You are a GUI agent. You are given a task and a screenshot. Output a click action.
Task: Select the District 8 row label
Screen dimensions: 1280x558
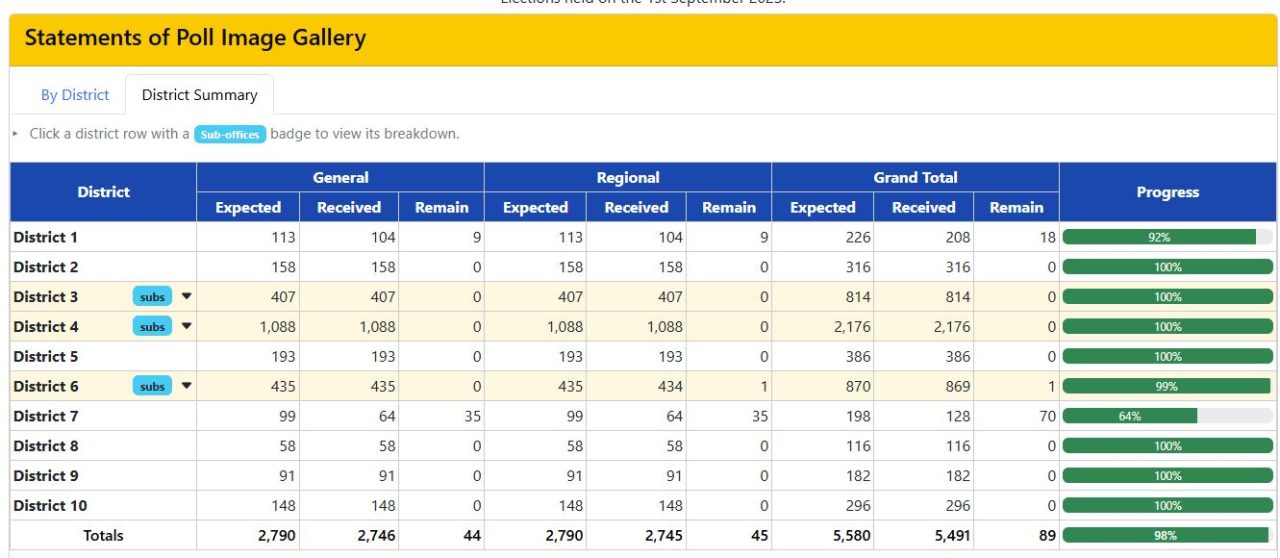click(x=45, y=446)
